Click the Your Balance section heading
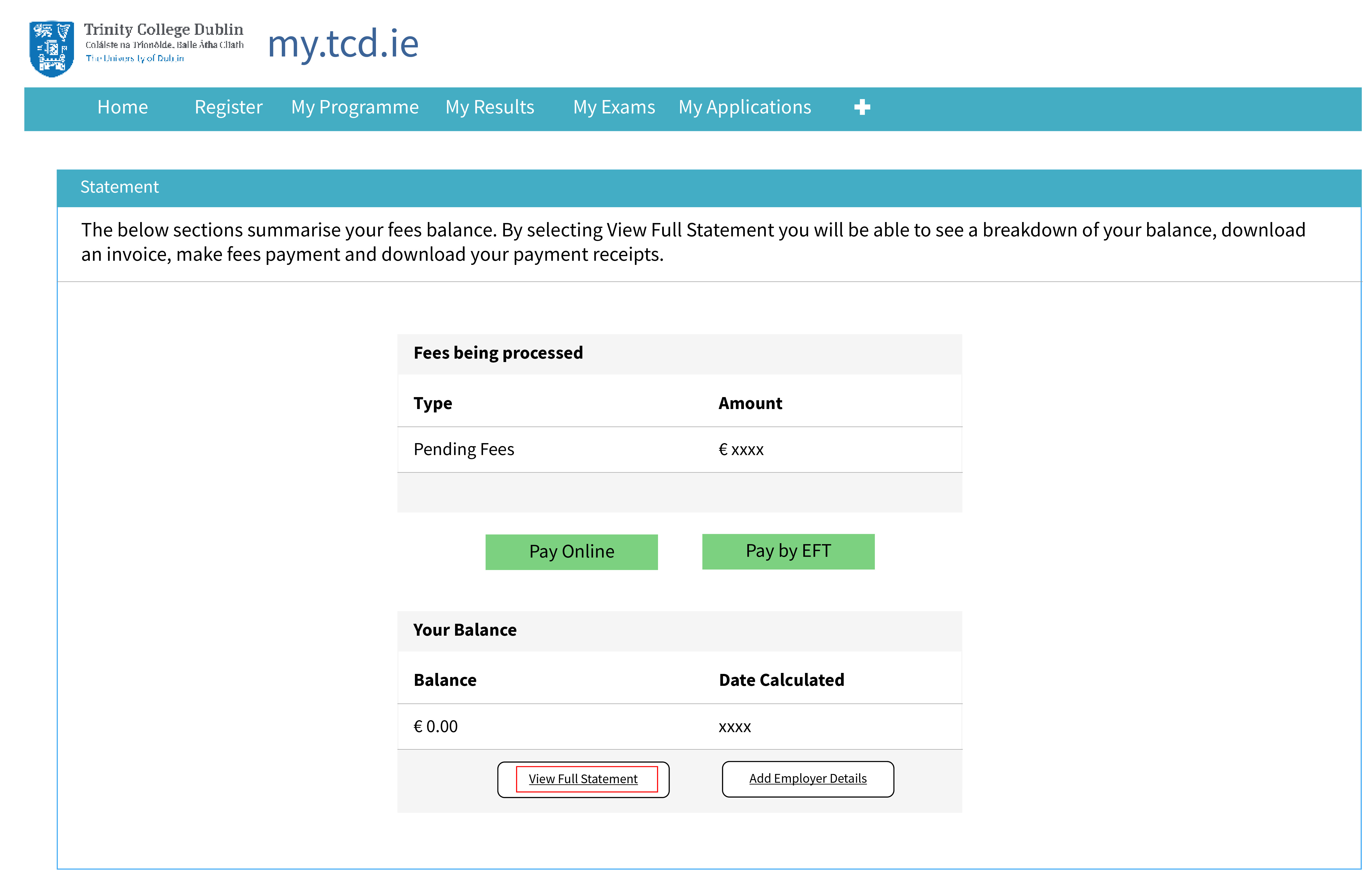The height and width of the screenshot is (894, 1372). pos(465,630)
